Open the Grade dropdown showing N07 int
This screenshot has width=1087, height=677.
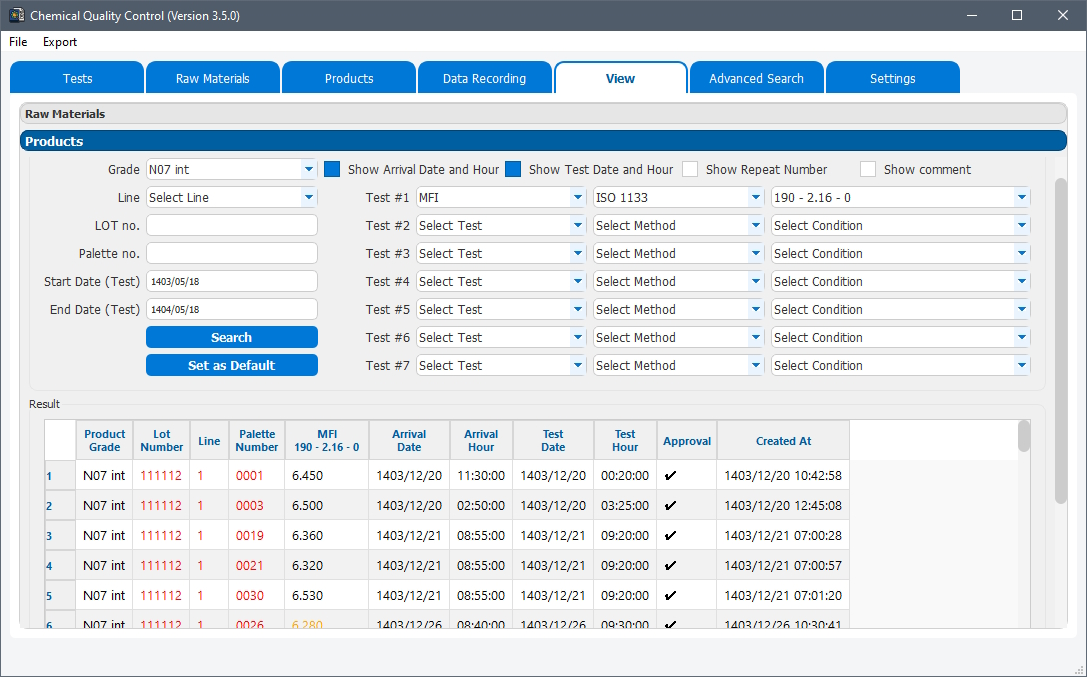point(231,170)
